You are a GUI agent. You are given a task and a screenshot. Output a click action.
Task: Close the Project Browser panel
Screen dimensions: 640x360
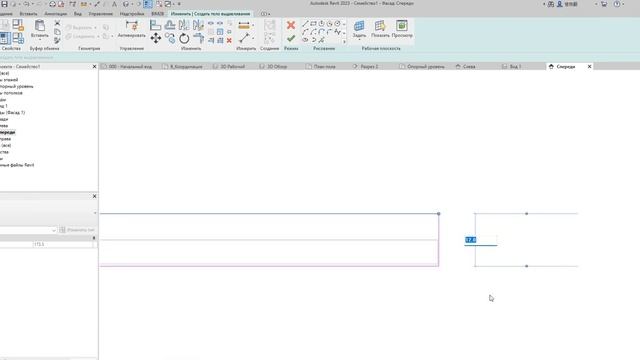point(94,67)
